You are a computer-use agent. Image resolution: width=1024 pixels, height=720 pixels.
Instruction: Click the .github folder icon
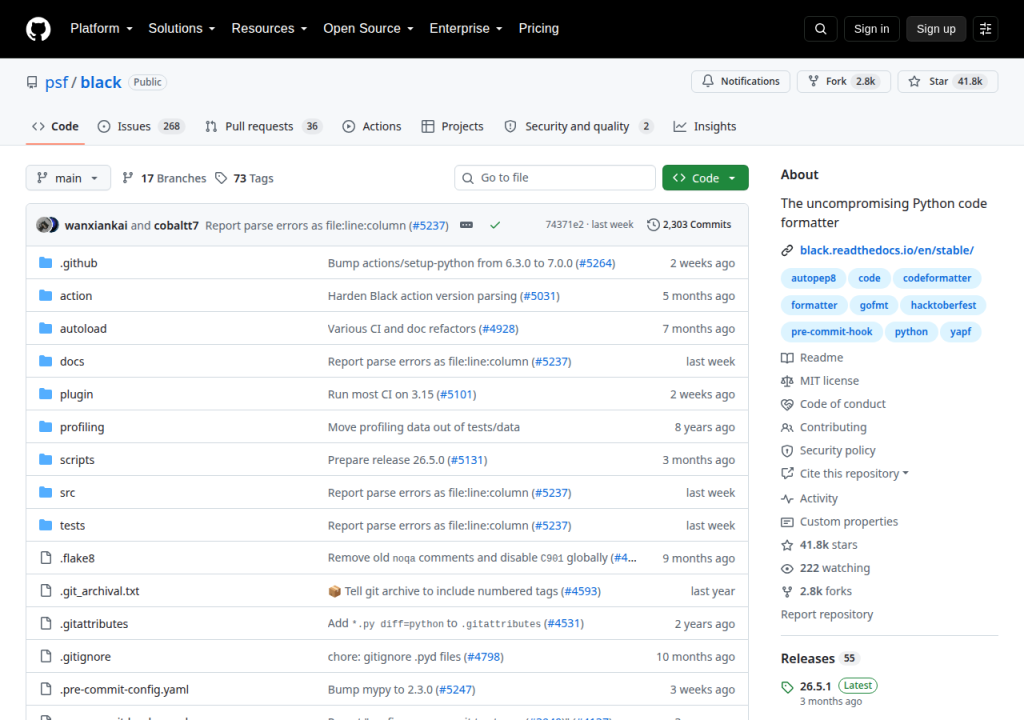coord(45,263)
